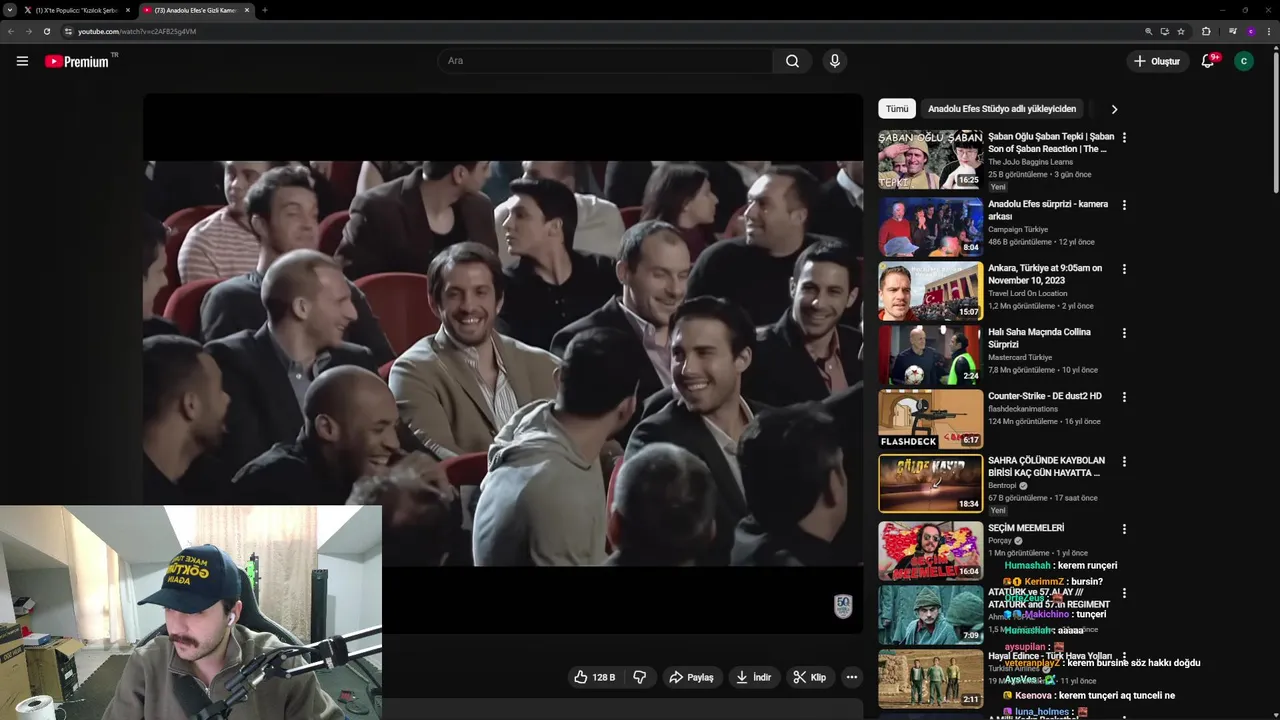Open options menu for Şaban Oğlu Şaban Tepki
Screen dimensions: 1280x720
point(1124,137)
